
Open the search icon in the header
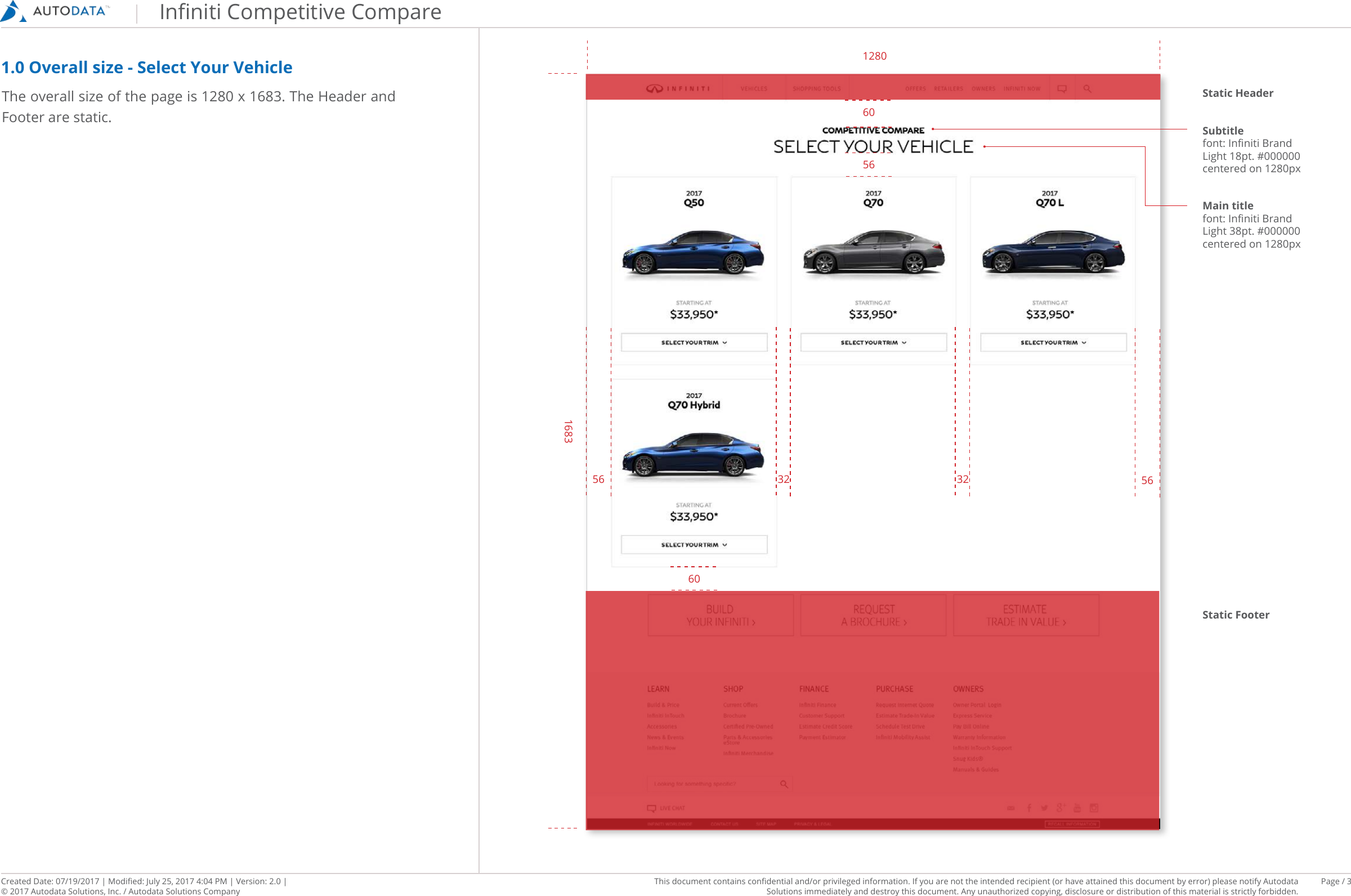point(1087,88)
